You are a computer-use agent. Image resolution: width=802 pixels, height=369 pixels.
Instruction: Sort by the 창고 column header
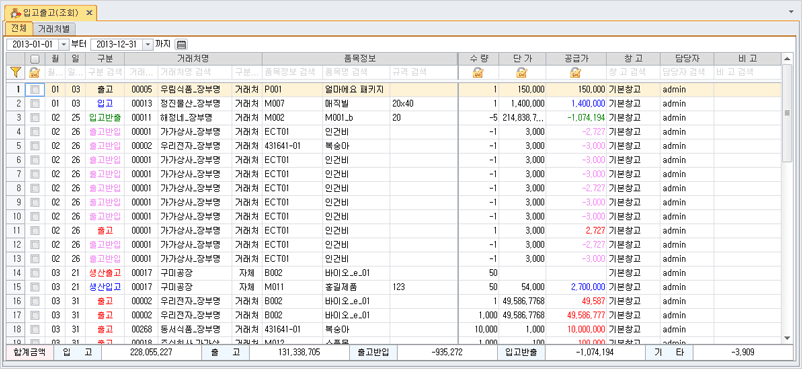coord(633,59)
